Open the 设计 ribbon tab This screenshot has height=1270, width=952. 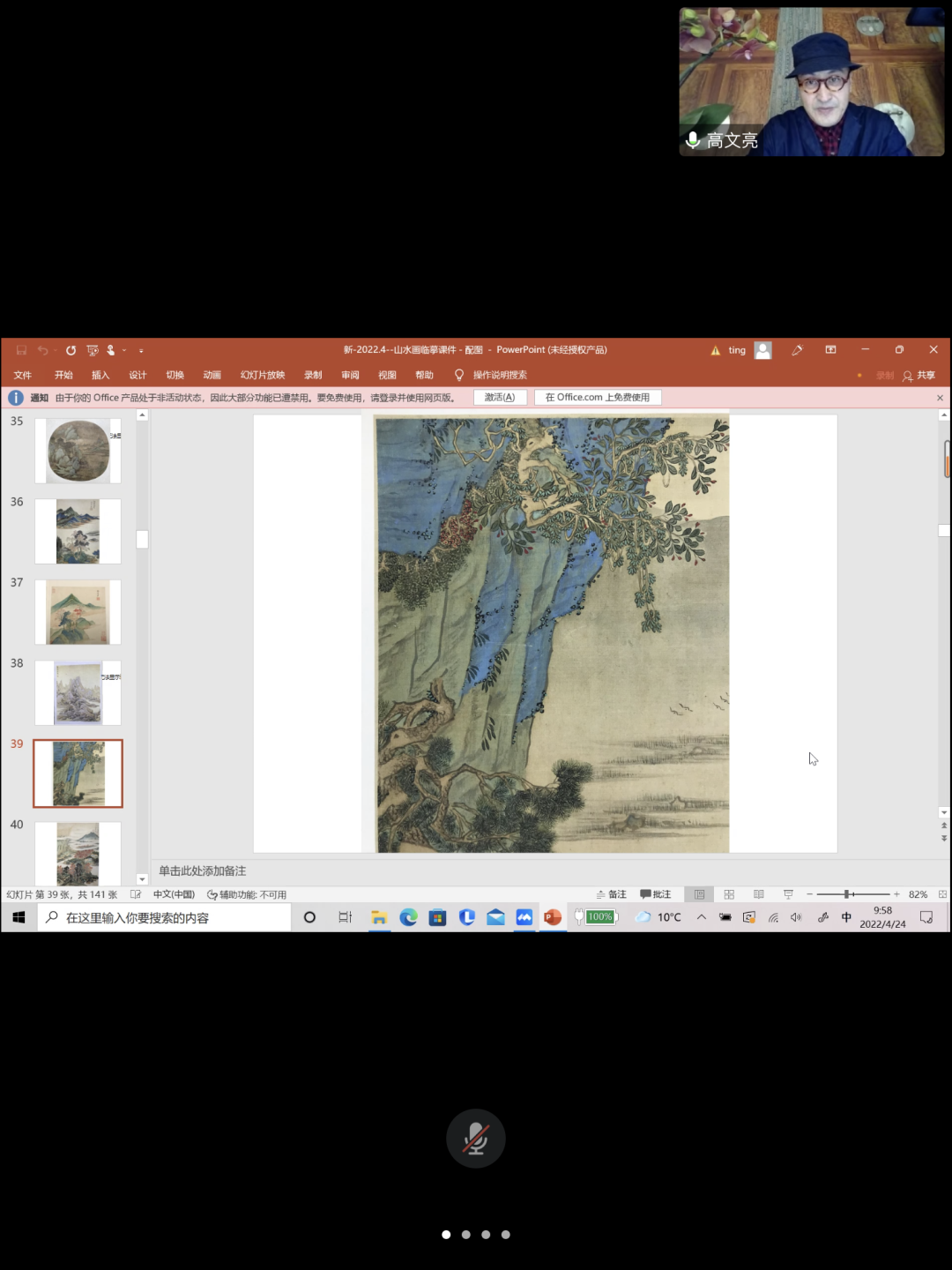pyautogui.click(x=138, y=375)
